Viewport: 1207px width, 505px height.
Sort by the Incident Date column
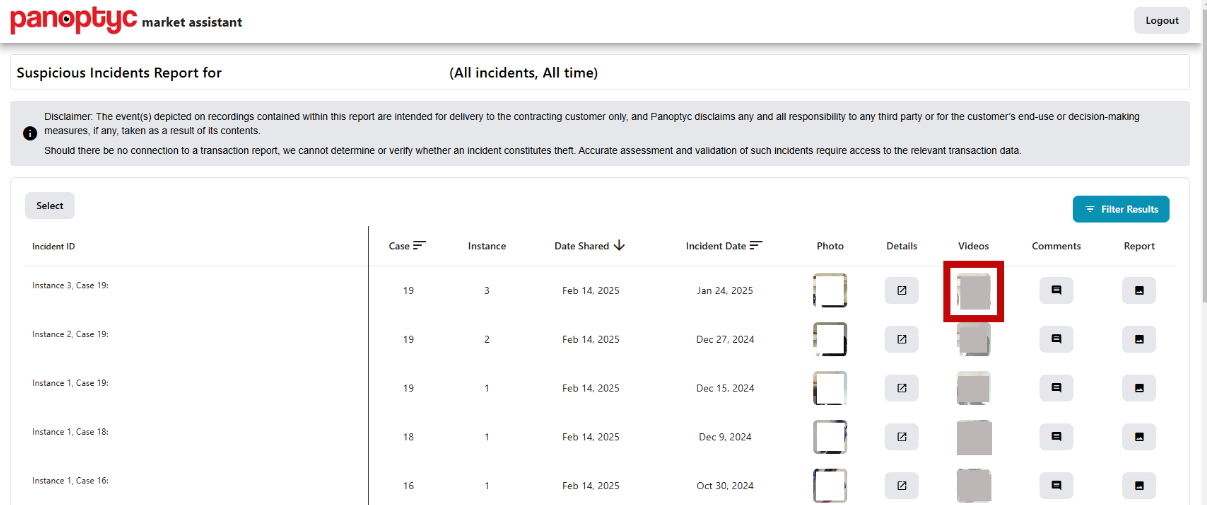point(756,246)
